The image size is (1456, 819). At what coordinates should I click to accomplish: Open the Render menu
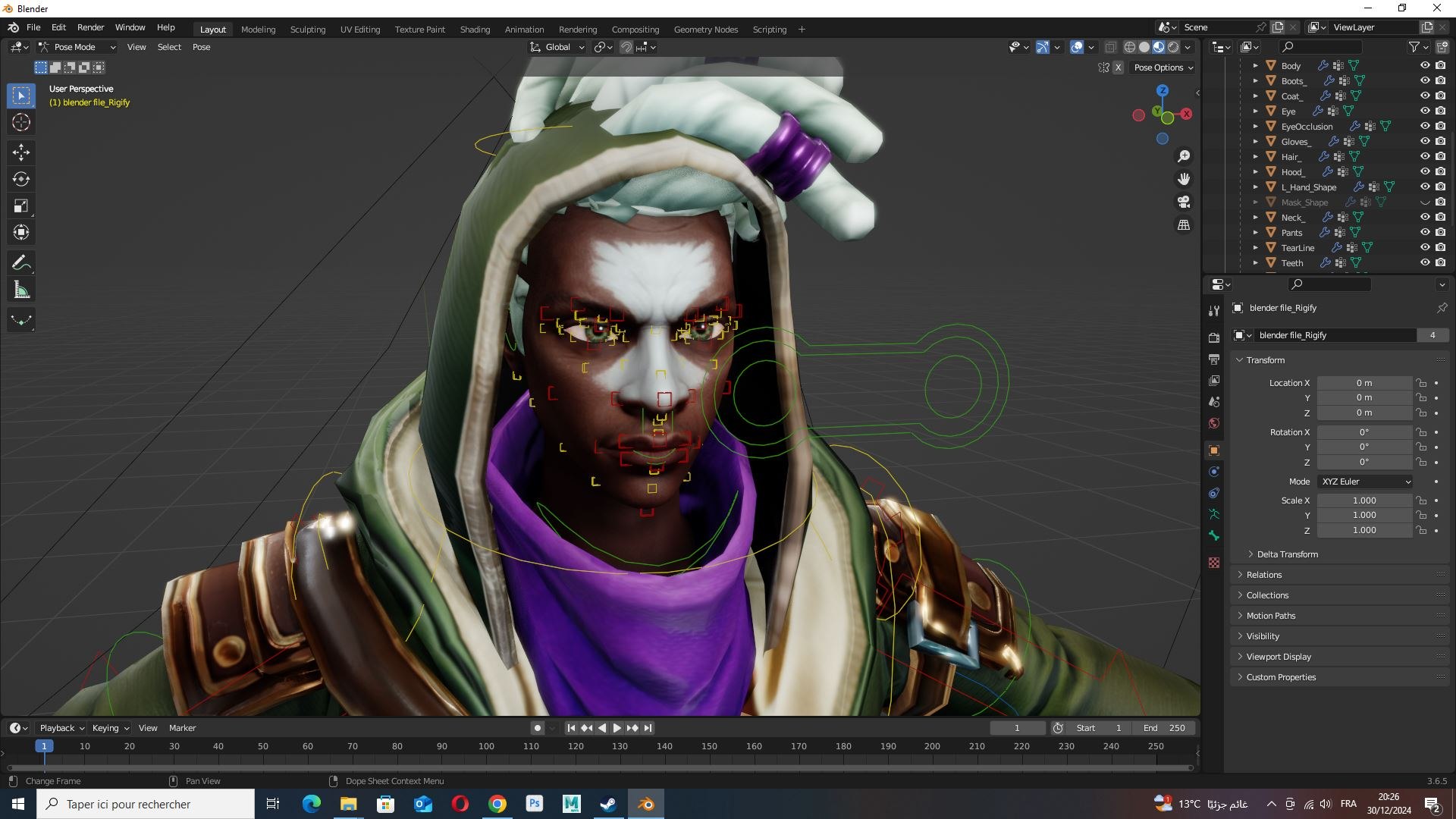[x=90, y=27]
